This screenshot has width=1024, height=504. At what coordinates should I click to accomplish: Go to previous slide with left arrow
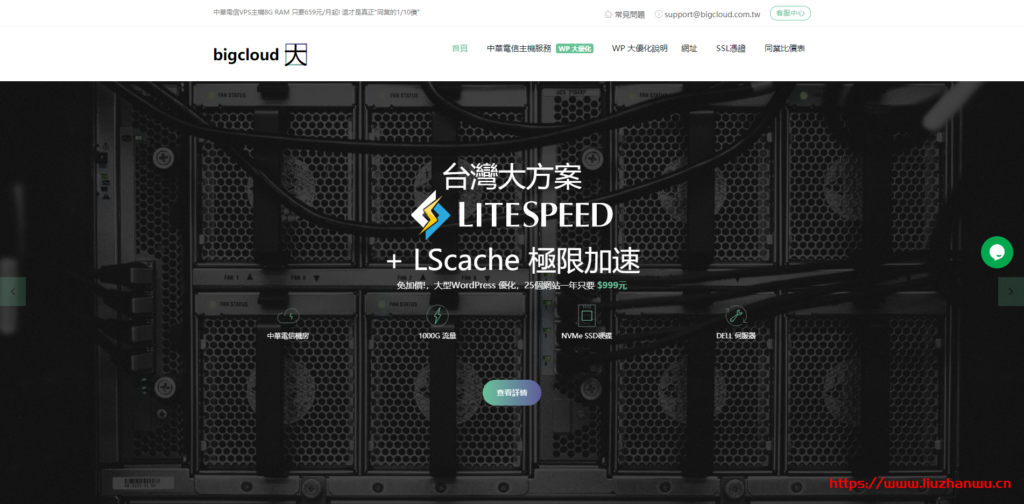(12, 292)
